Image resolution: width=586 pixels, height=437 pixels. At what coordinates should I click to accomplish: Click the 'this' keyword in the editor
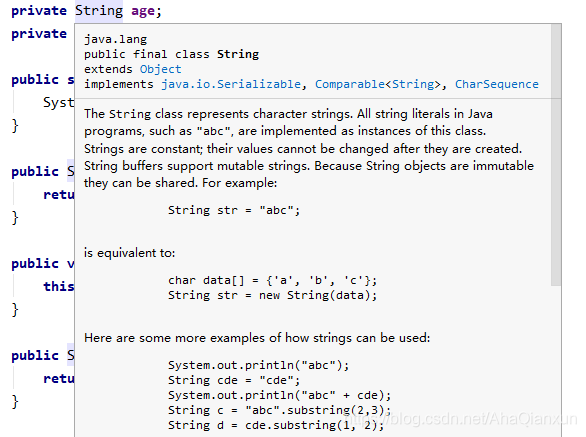(x=59, y=286)
